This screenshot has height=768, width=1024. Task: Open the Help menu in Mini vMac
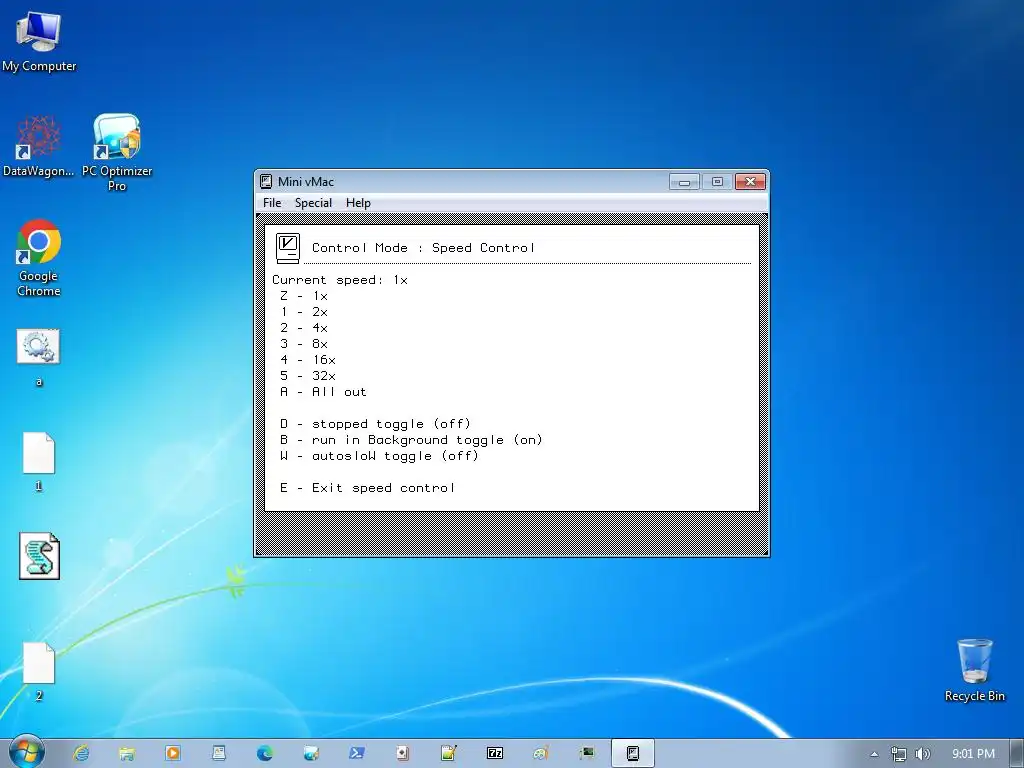[358, 203]
